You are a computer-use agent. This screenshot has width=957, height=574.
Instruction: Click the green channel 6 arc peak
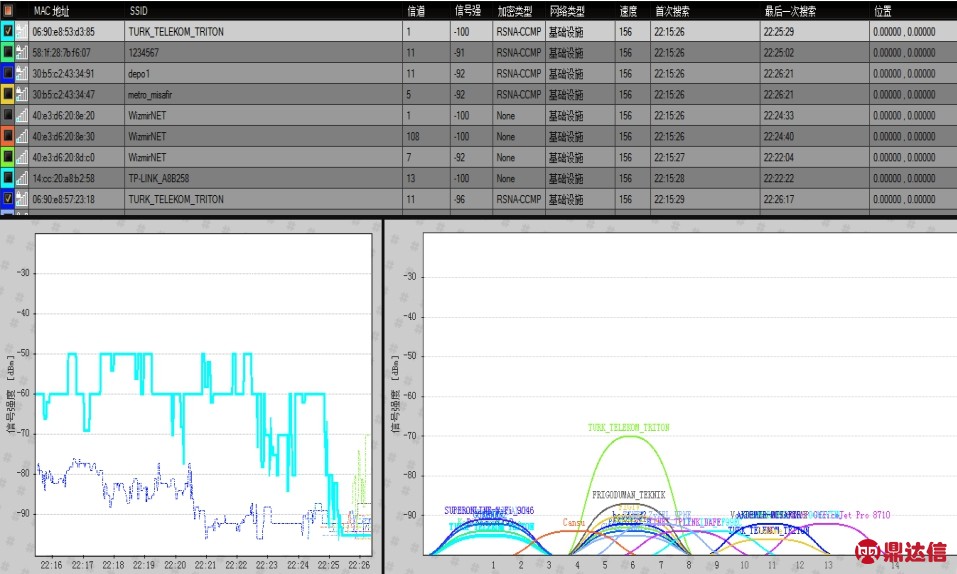pos(631,436)
